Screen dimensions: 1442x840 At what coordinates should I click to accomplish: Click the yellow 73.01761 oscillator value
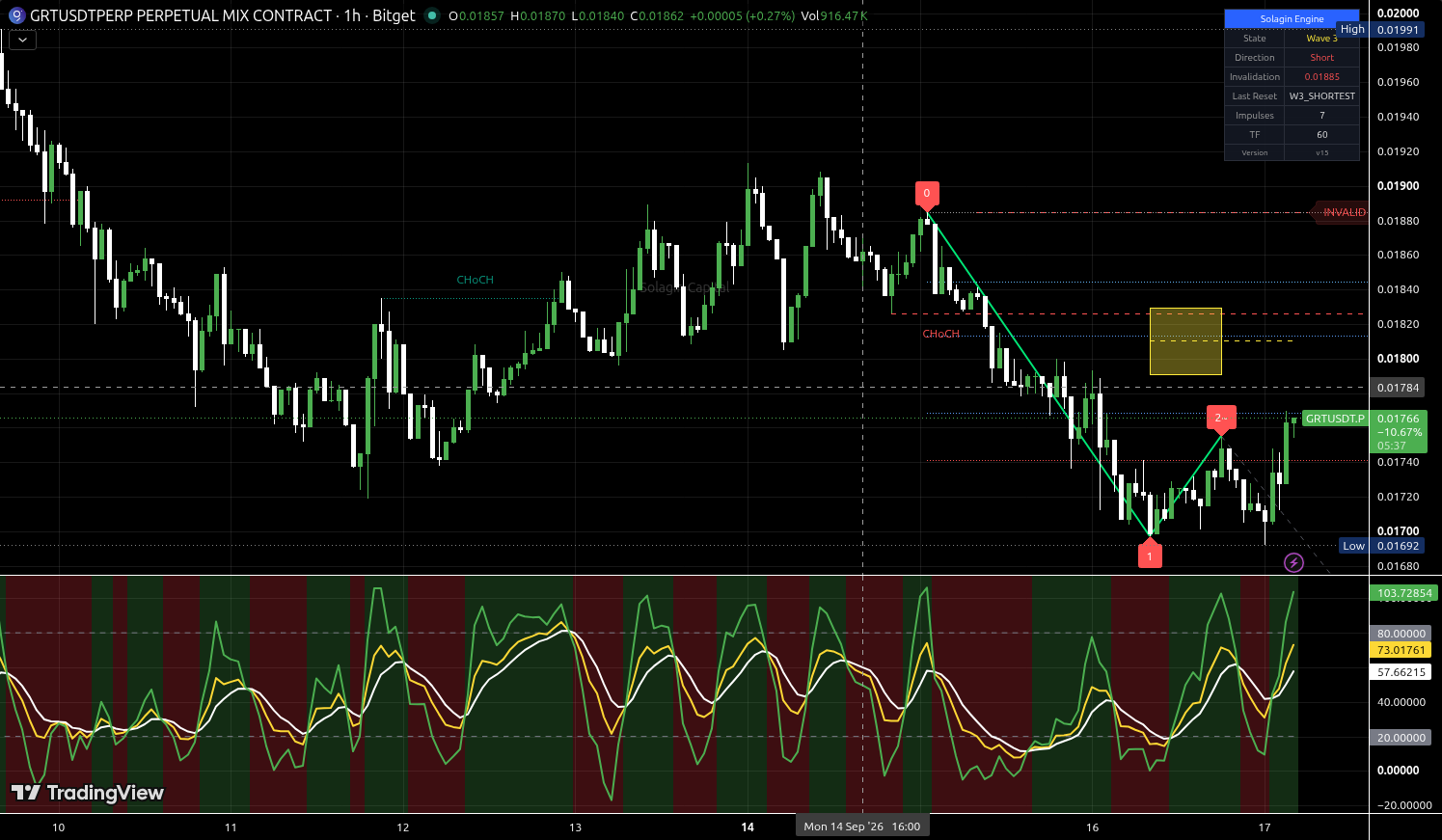pos(1401,650)
